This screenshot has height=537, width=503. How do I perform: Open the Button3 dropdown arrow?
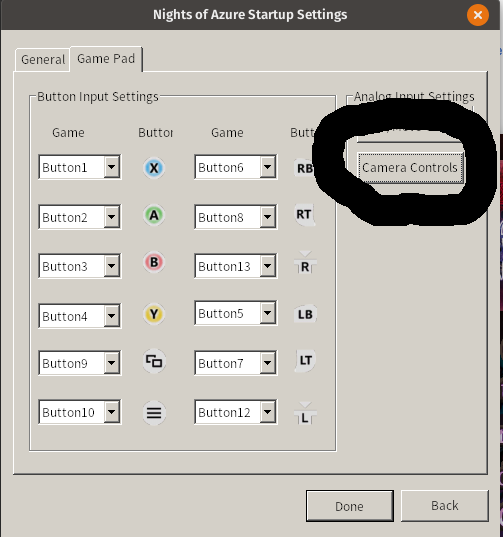(x=112, y=266)
